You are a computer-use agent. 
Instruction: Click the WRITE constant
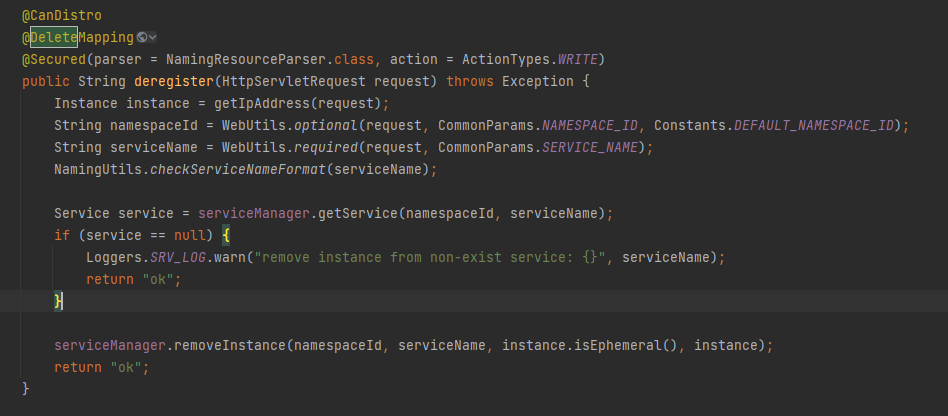577,60
